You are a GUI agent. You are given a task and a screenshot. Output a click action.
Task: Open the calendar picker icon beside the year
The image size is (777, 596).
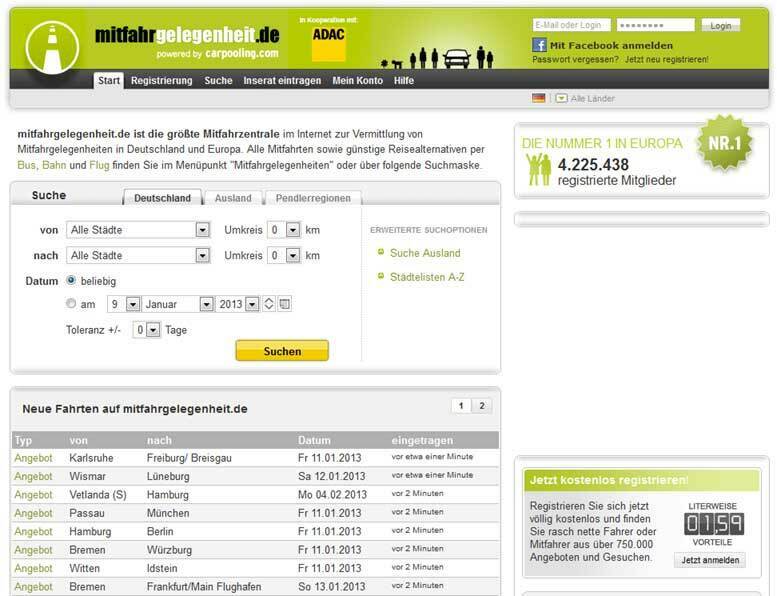(x=284, y=304)
